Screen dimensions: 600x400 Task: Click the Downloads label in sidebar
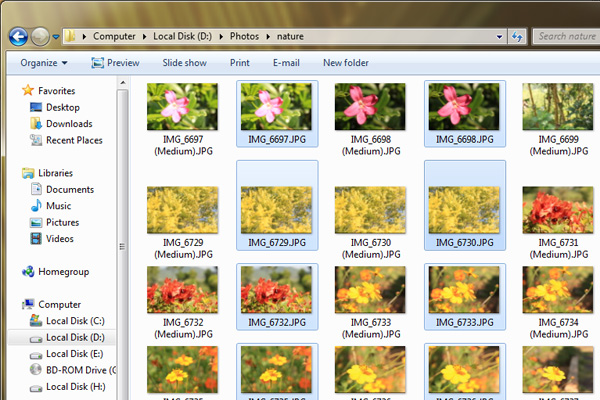point(69,124)
